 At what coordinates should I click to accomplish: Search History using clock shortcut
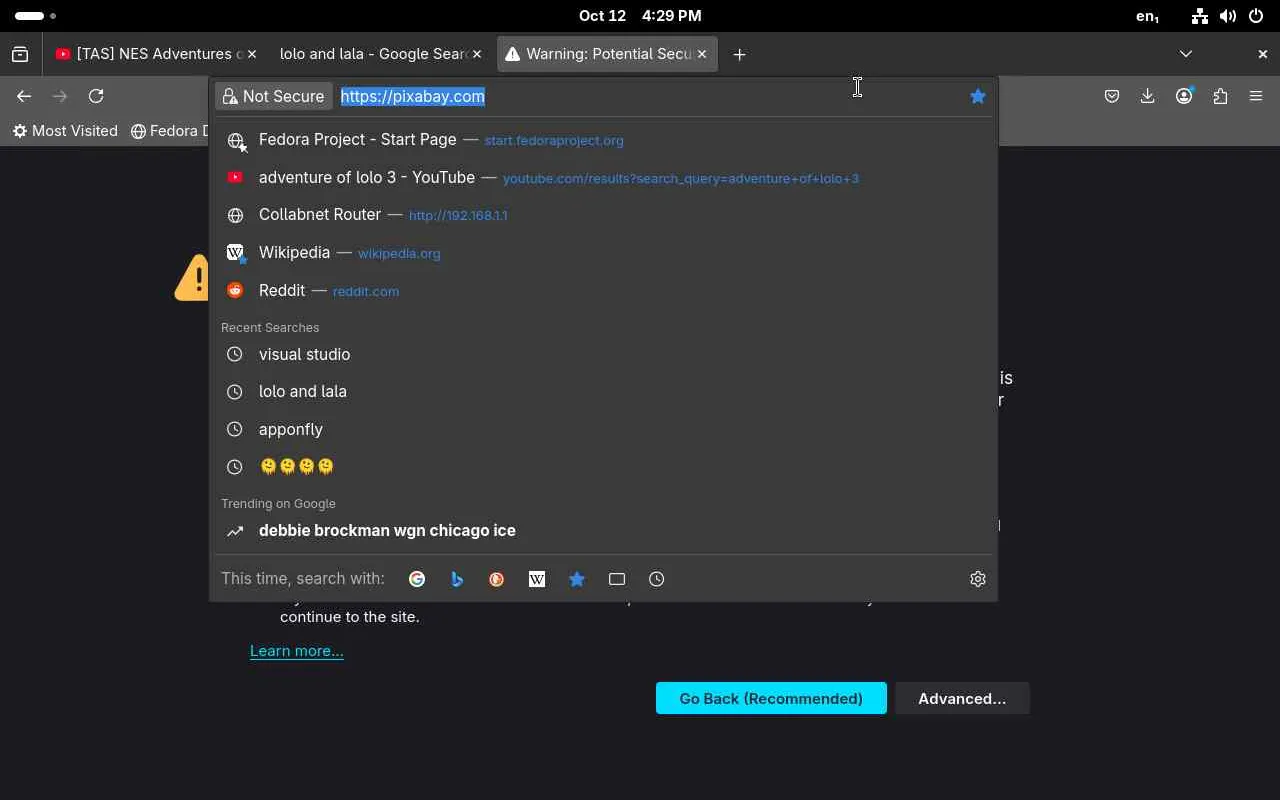657,579
